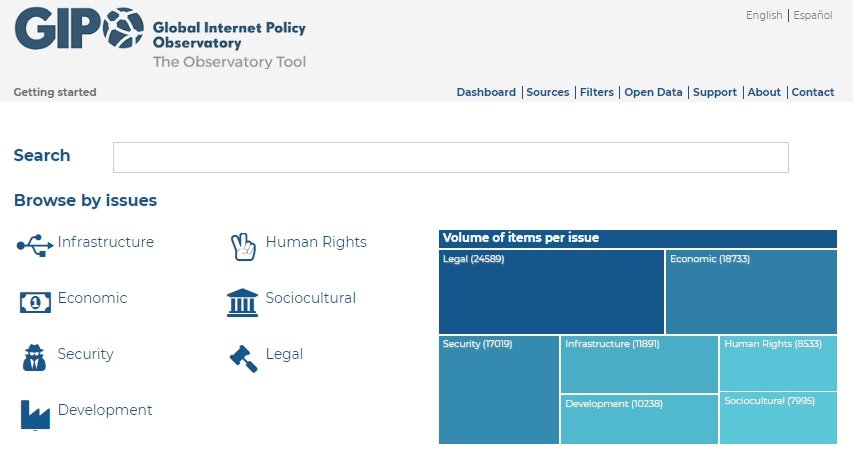Click the columned building Sociocultural icon
The width and height of the screenshot is (853, 455).
tap(242, 302)
